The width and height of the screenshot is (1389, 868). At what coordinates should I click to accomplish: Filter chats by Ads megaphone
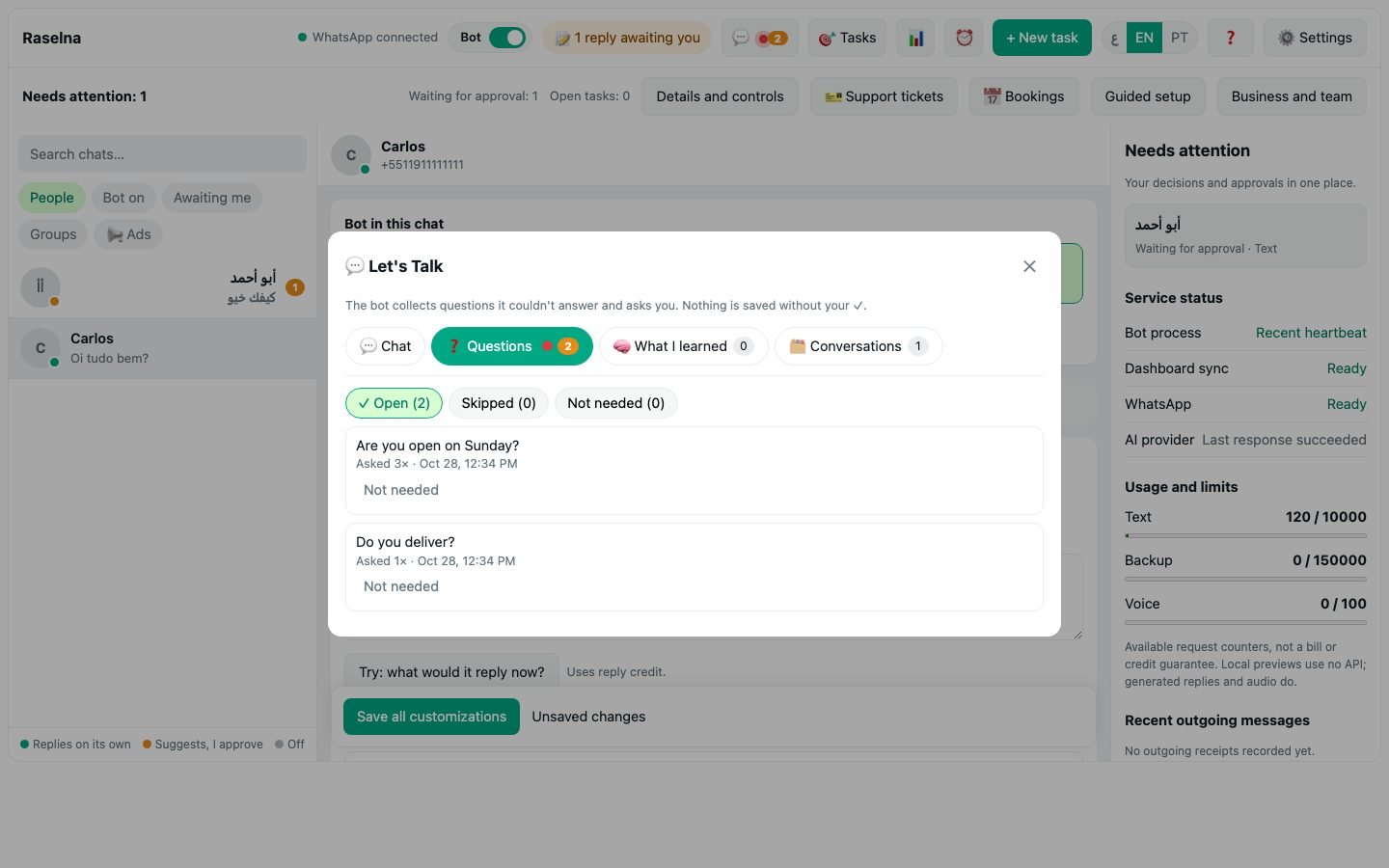click(128, 234)
